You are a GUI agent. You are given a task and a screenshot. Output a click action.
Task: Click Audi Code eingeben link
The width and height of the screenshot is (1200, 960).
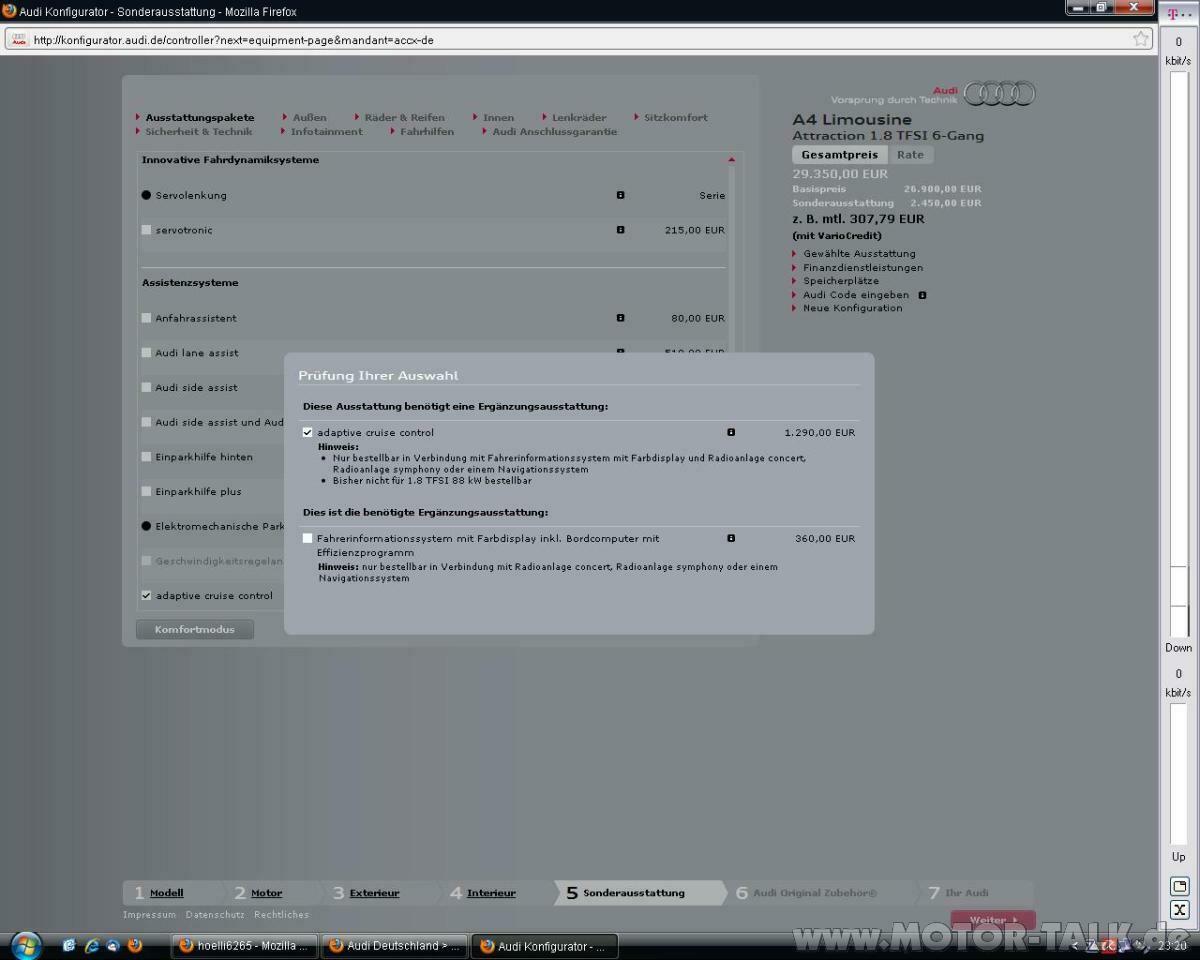[856, 295]
